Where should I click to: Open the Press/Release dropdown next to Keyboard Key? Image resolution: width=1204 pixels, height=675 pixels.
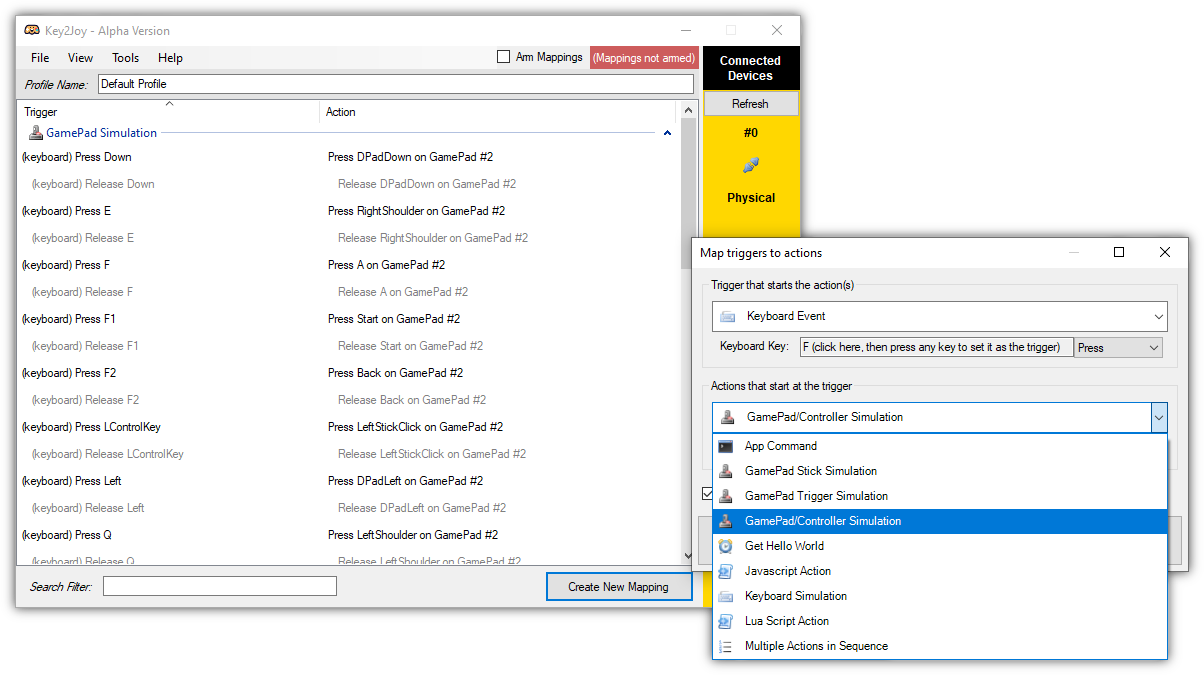click(x=1155, y=346)
